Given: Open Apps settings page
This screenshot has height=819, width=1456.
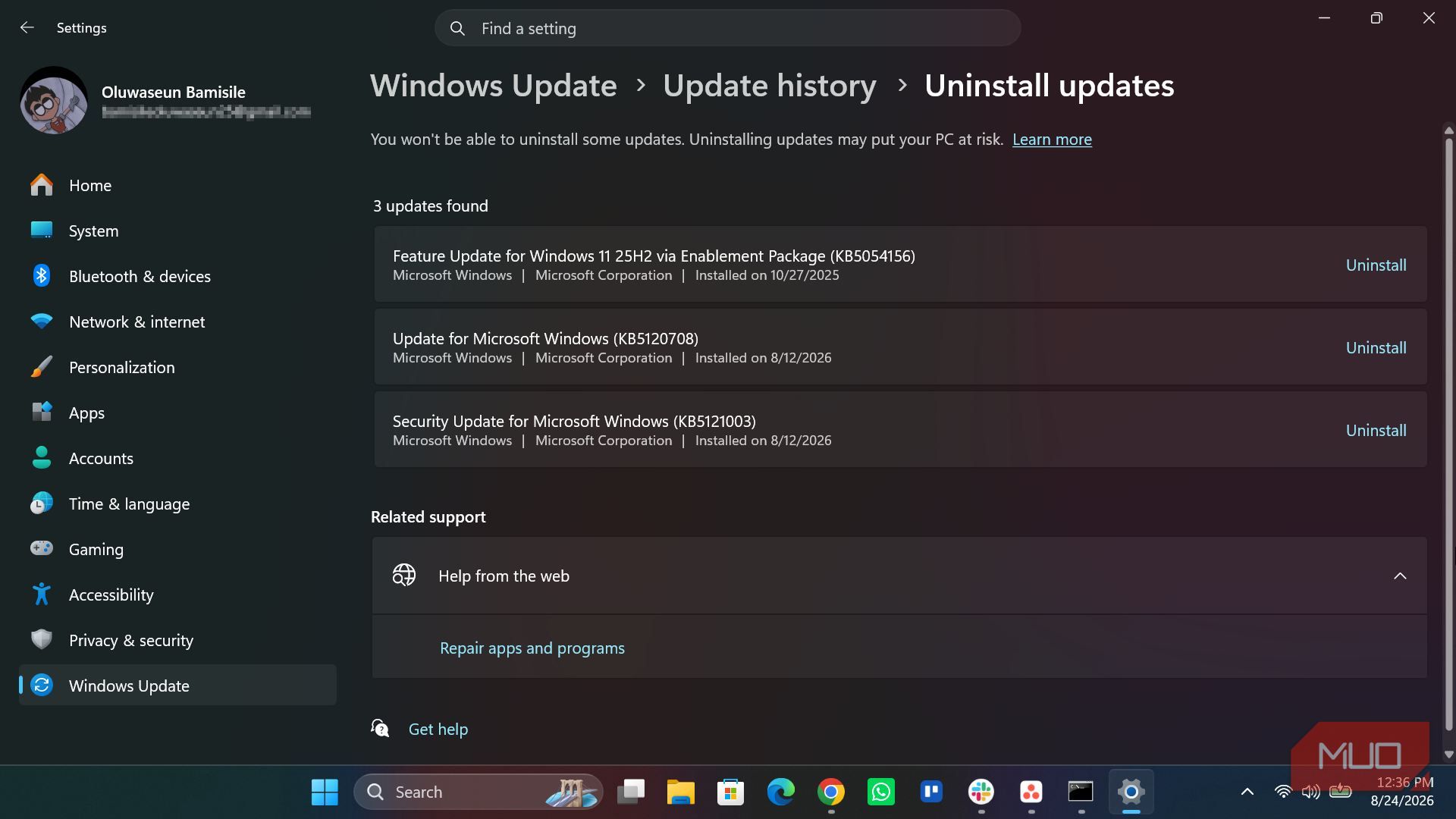Looking at the screenshot, I should 177,413.
